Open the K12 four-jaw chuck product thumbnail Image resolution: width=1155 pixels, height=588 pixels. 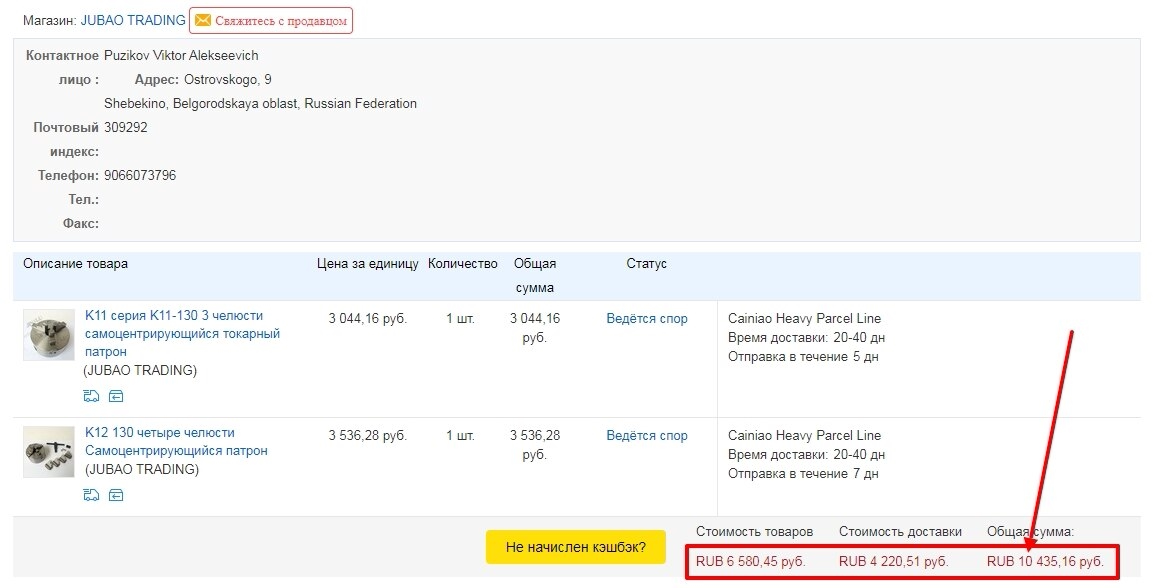point(49,452)
